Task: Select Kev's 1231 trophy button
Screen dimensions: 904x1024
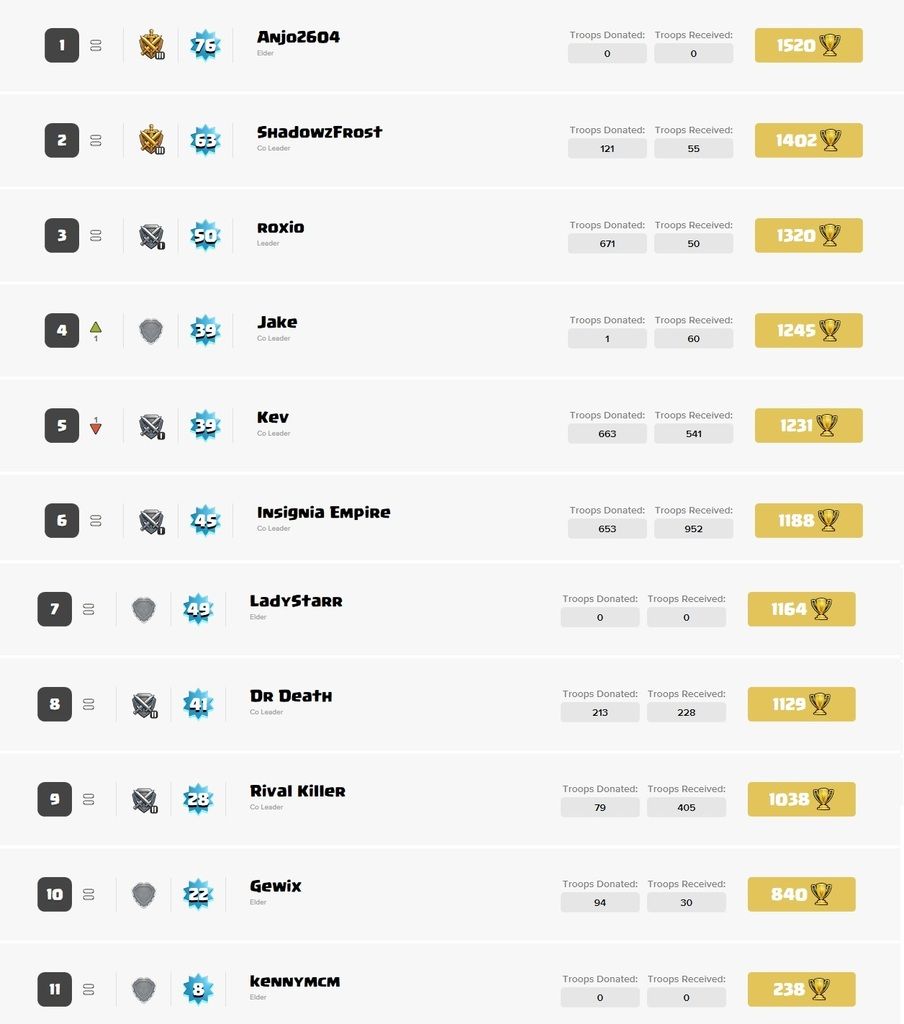Action: click(808, 425)
